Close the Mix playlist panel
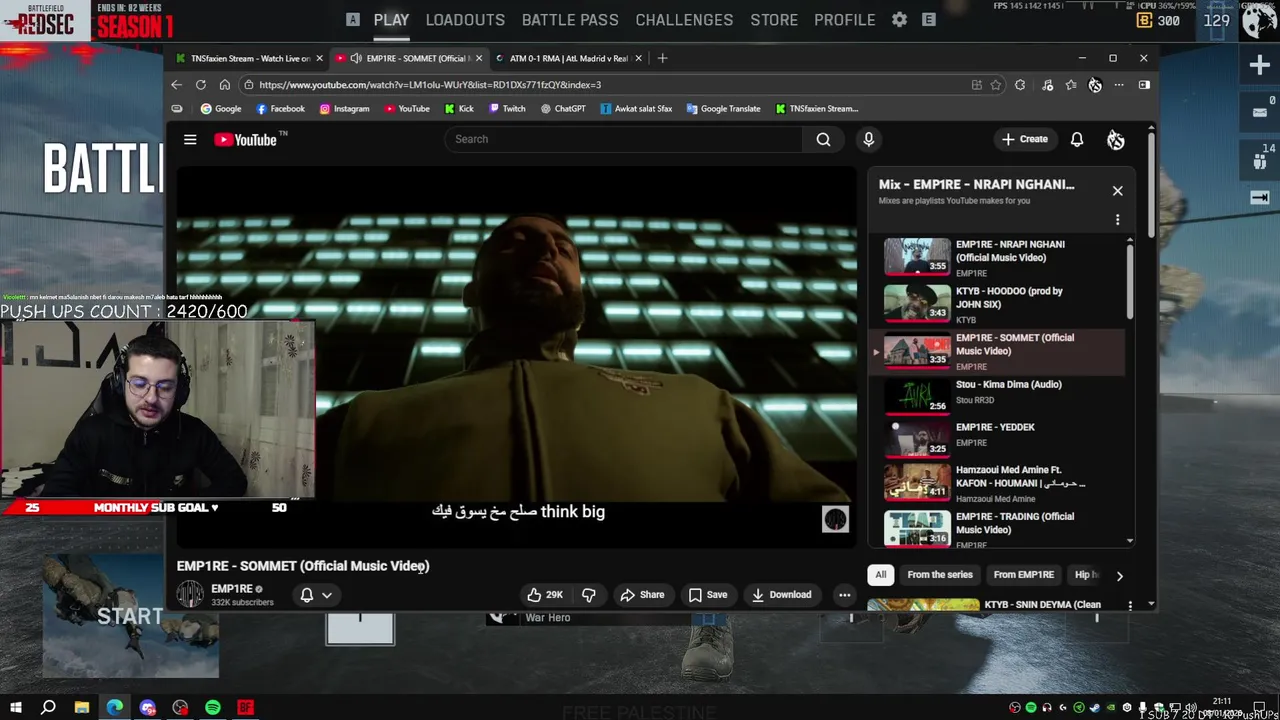Image resolution: width=1280 pixels, height=720 pixels. pyautogui.click(x=1117, y=190)
